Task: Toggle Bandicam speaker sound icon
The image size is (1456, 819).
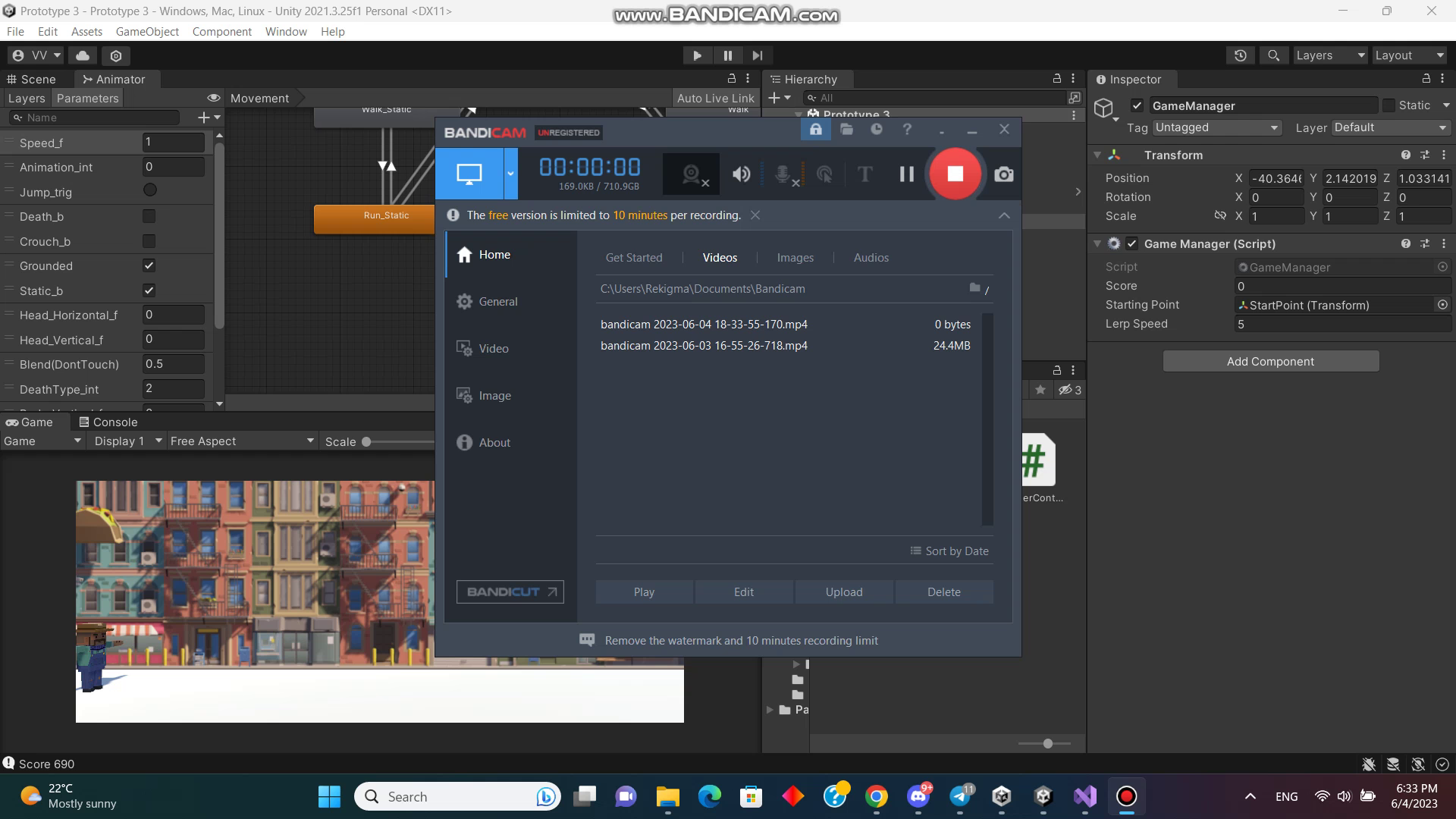Action: point(741,174)
